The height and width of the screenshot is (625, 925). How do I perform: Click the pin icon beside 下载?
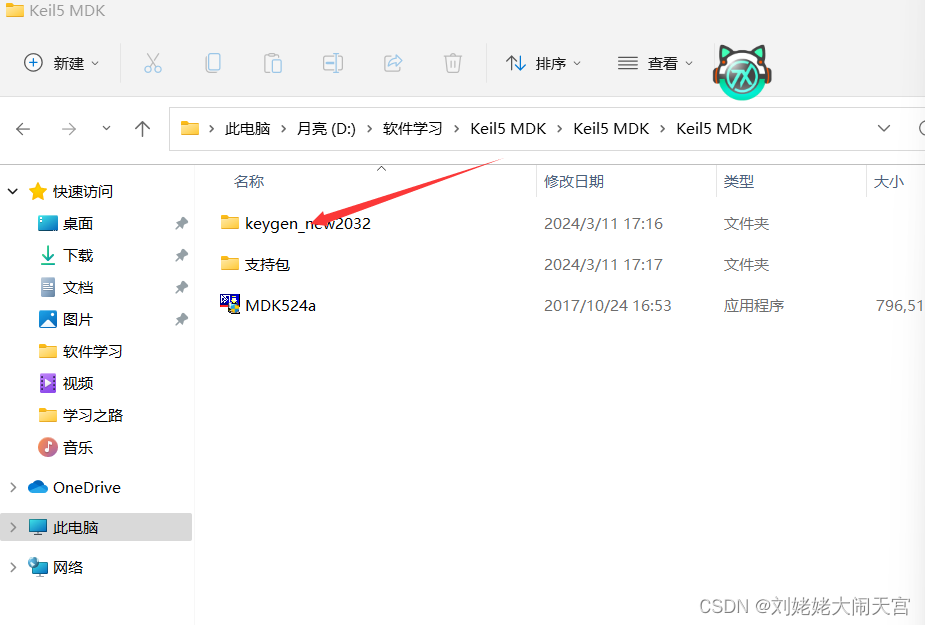(181, 256)
